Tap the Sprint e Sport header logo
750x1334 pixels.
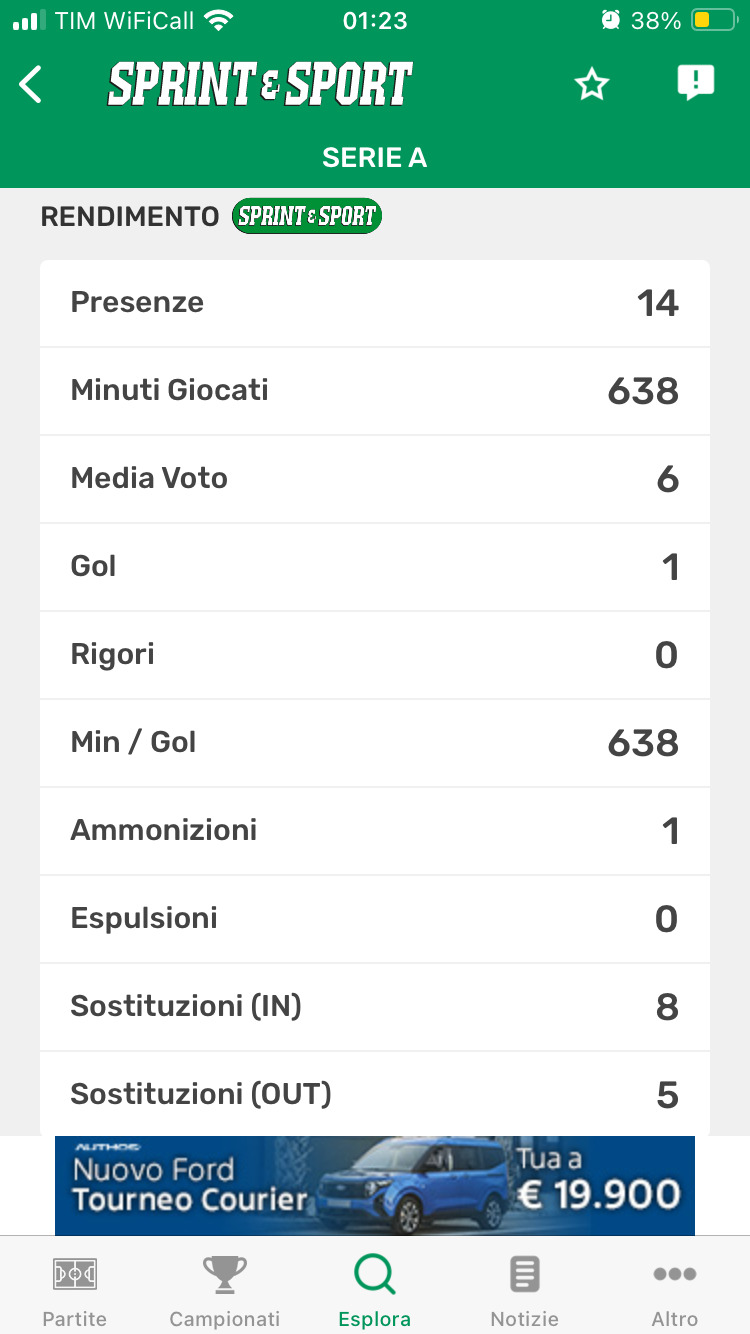tap(260, 85)
